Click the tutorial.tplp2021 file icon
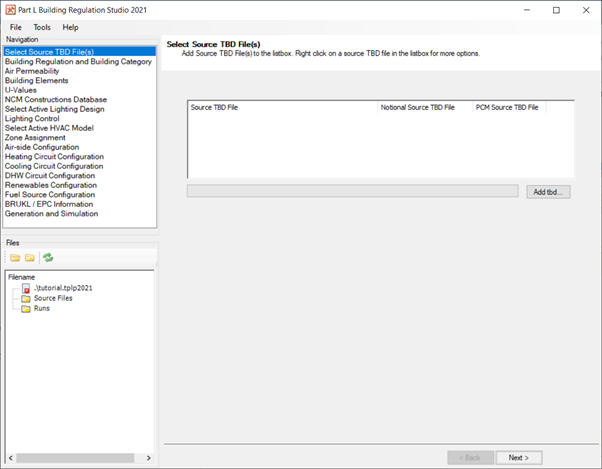 point(26,288)
